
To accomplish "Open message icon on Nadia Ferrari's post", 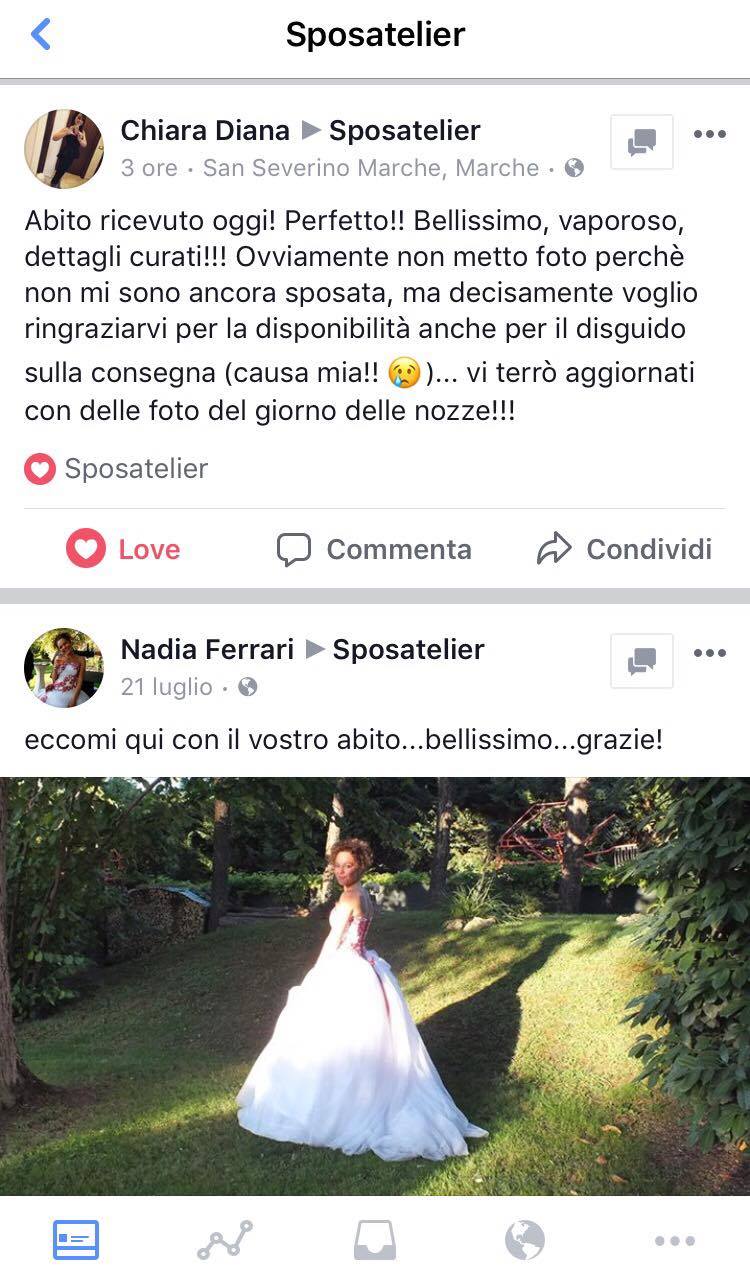I will pyautogui.click(x=642, y=660).
